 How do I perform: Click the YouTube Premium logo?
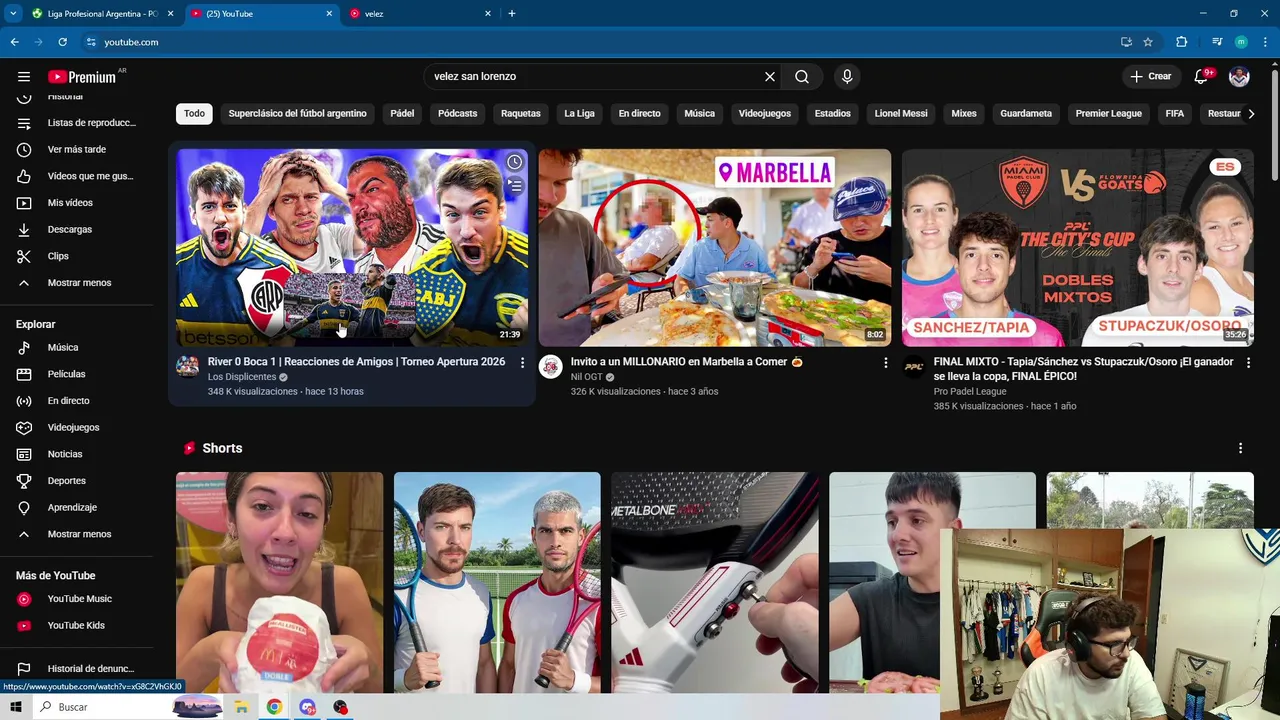coord(82,77)
